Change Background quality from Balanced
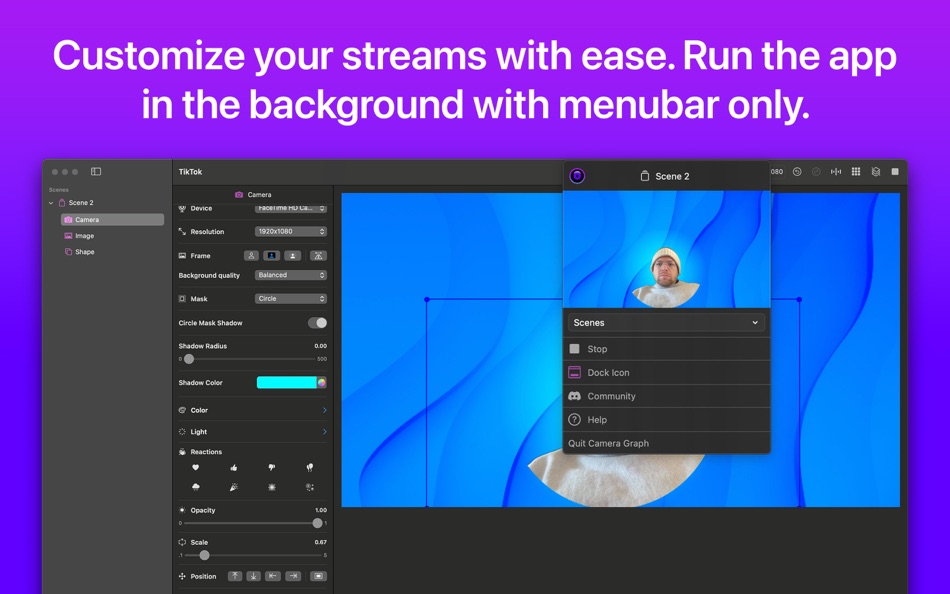The image size is (950, 594). (291, 275)
